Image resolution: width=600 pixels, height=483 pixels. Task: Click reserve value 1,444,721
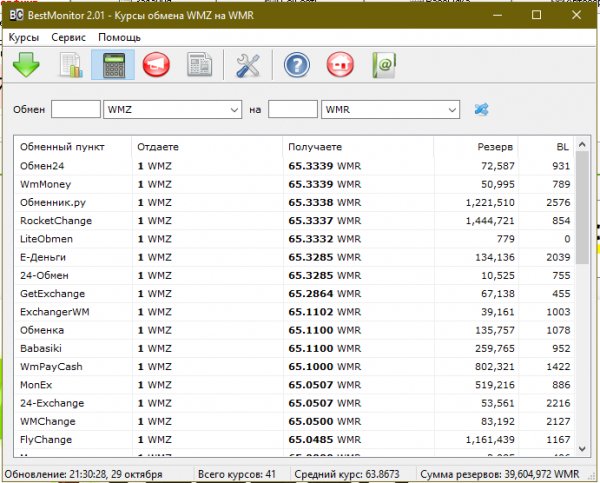pyautogui.click(x=490, y=221)
